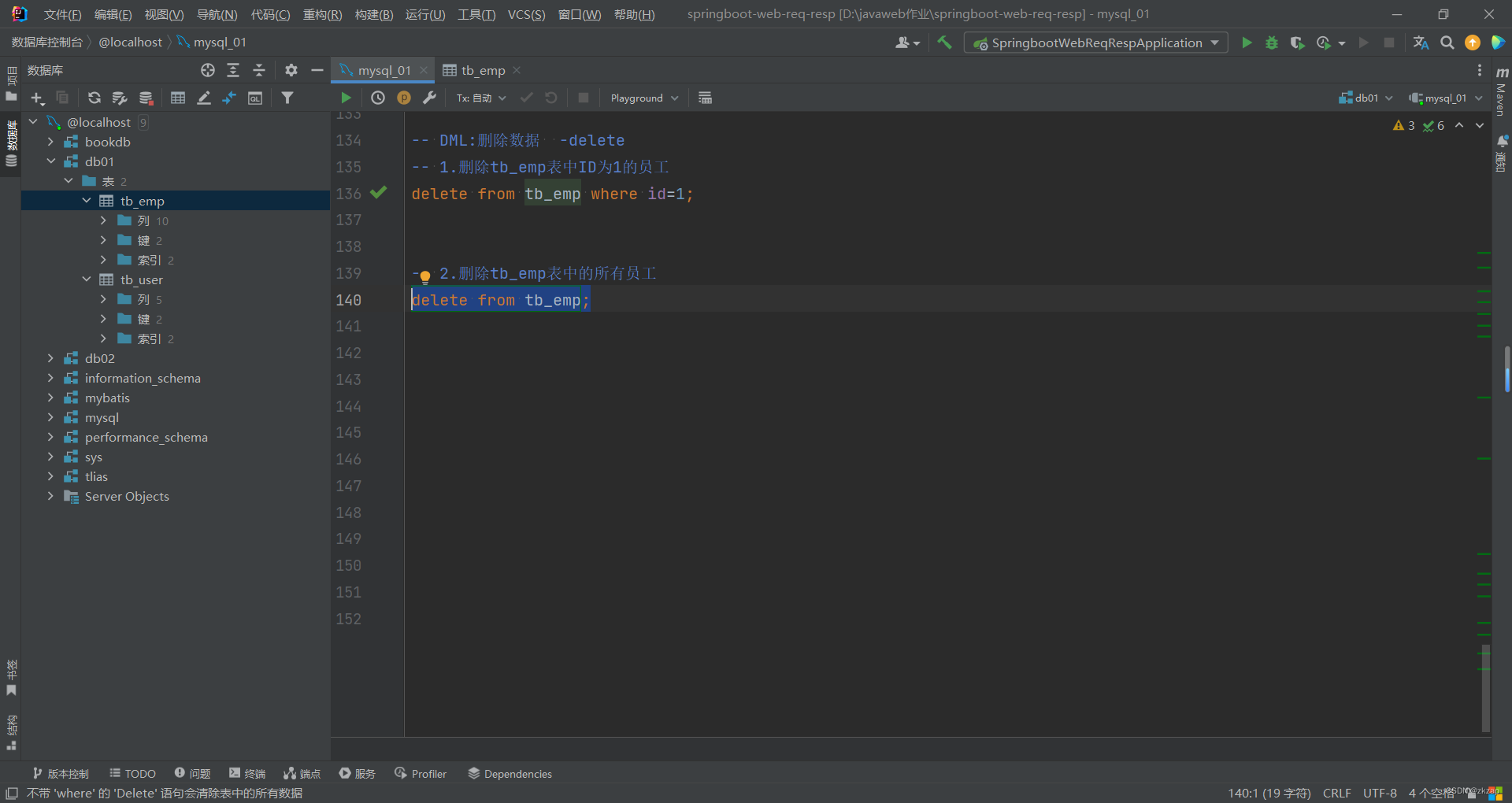
Task: Open the 工具(T) menu
Action: [x=476, y=14]
